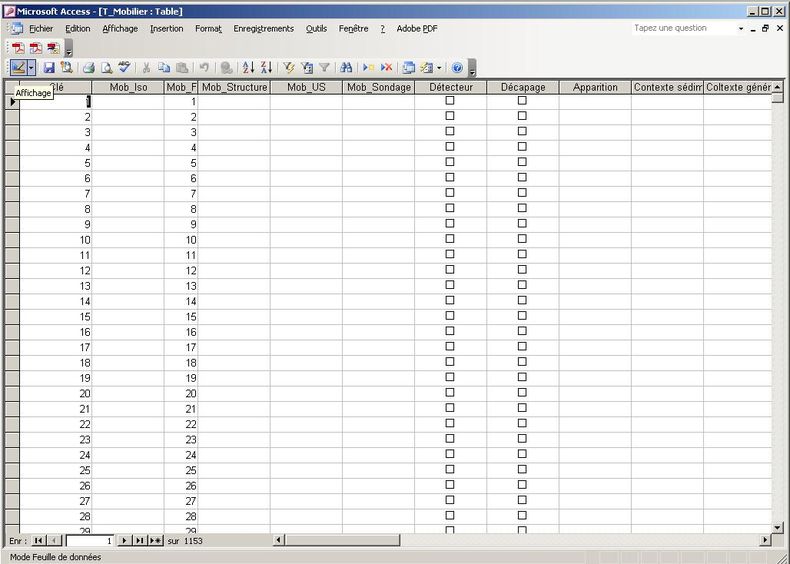The width and height of the screenshot is (790, 564).
Task: Click the Design view (Affichage) toolbar icon
Action: [x=19, y=68]
